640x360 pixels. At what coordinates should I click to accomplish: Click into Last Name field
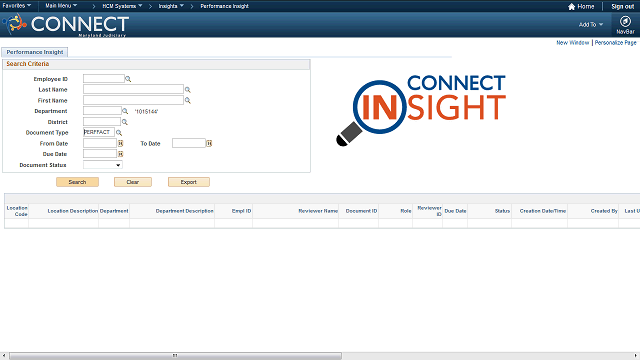(x=133, y=89)
